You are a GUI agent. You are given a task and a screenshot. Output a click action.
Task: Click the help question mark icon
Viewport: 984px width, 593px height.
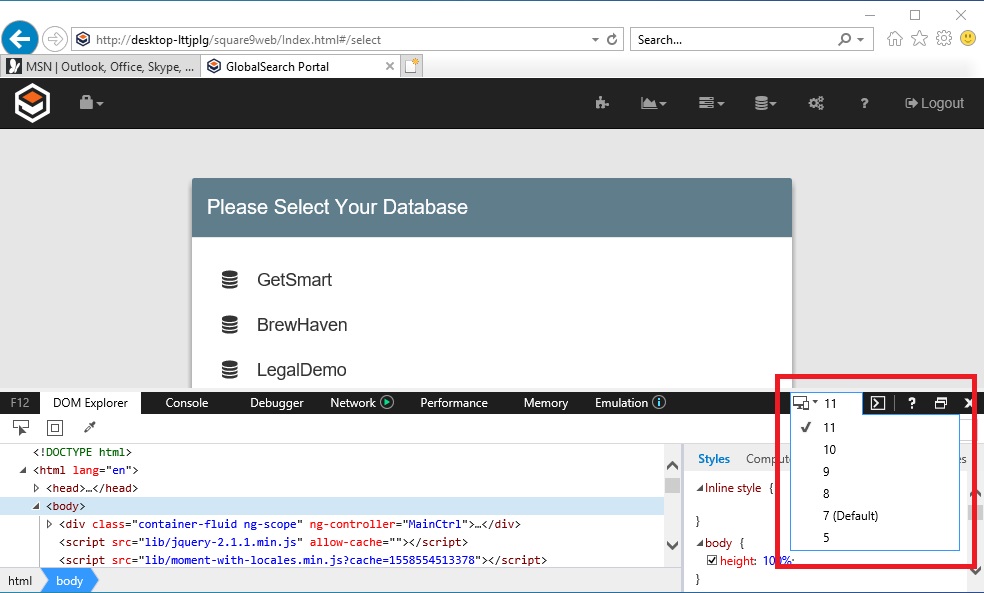pyautogui.click(x=864, y=103)
